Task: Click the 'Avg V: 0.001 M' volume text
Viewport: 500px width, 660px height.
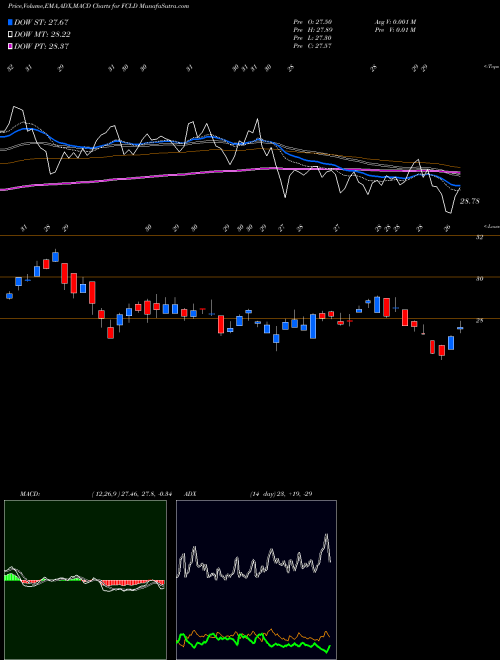Action: coord(395,22)
